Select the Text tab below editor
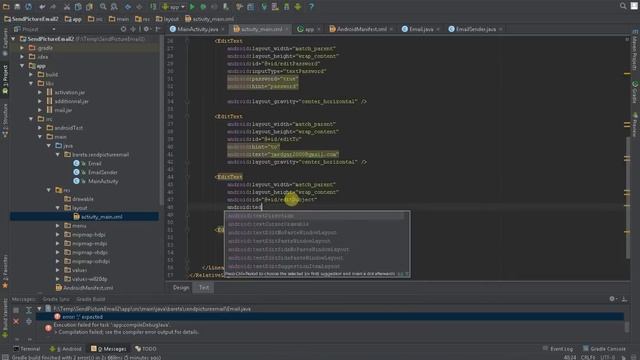This screenshot has width=640, height=360. point(204,287)
